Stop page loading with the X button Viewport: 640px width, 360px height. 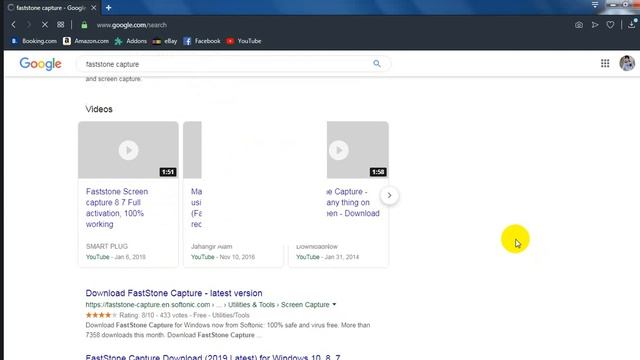point(44,25)
